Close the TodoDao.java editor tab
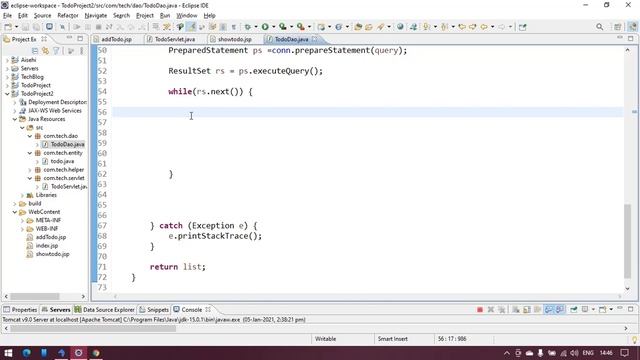640x360 pixels. pyautogui.click(x=314, y=39)
